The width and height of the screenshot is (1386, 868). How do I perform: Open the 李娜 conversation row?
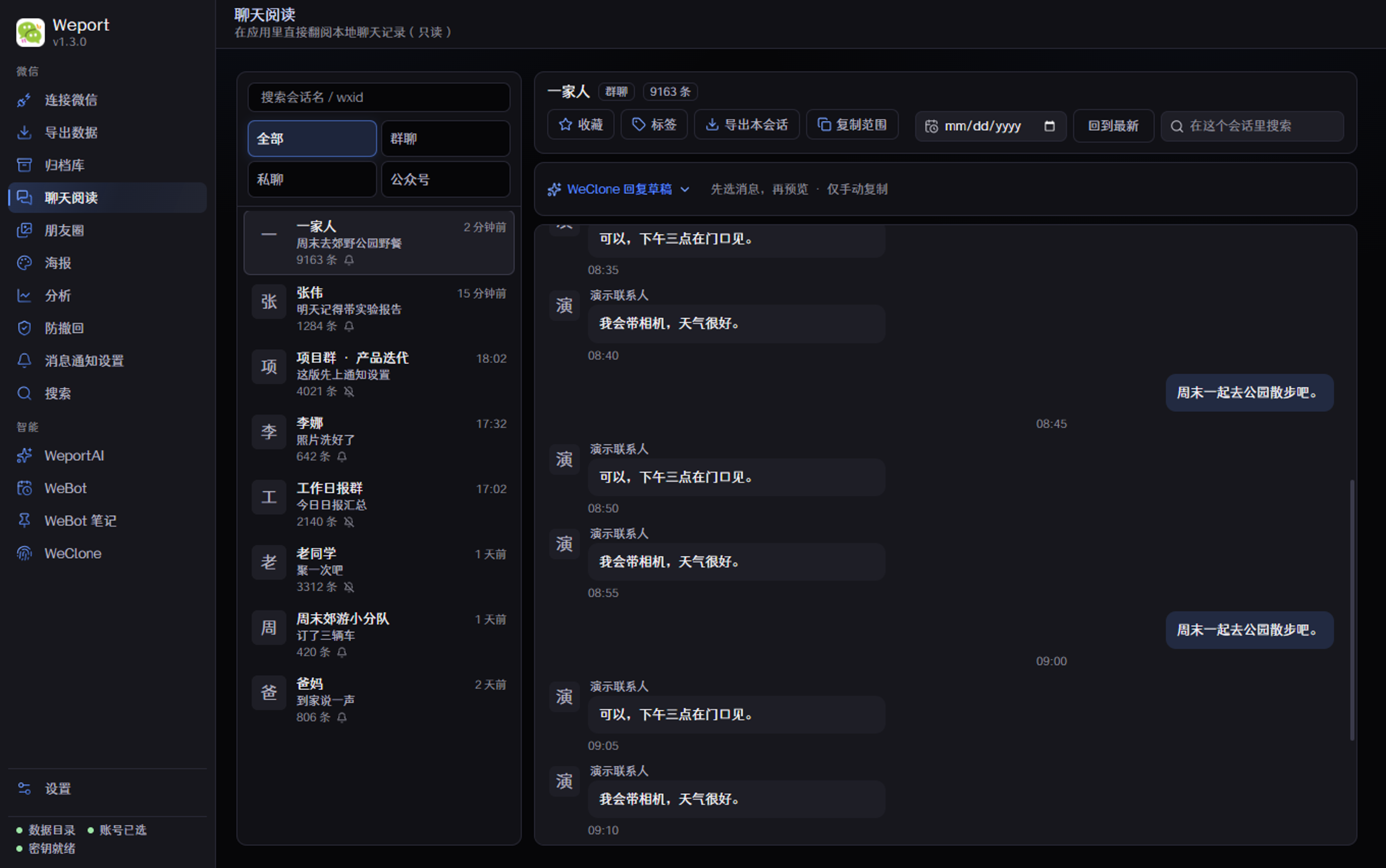pos(379,440)
